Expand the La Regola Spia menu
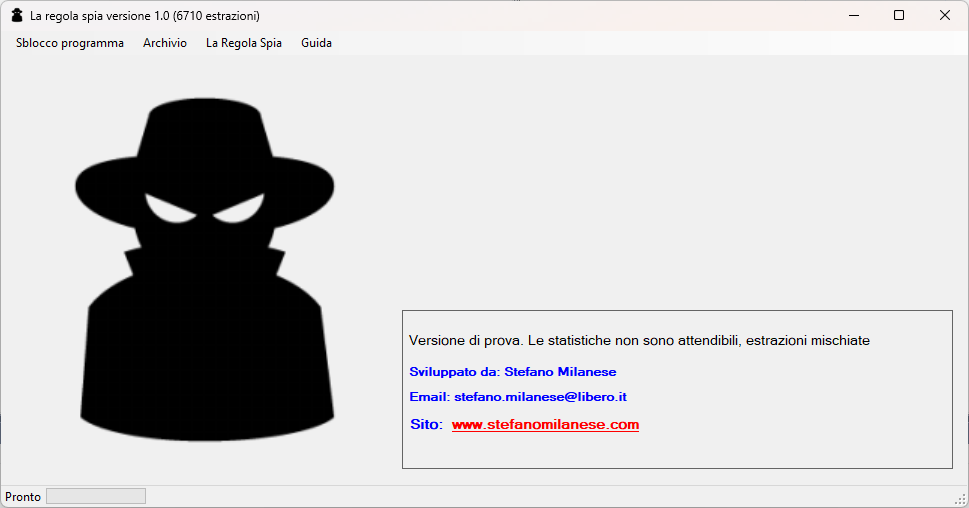This screenshot has height=508, width=969. point(244,43)
